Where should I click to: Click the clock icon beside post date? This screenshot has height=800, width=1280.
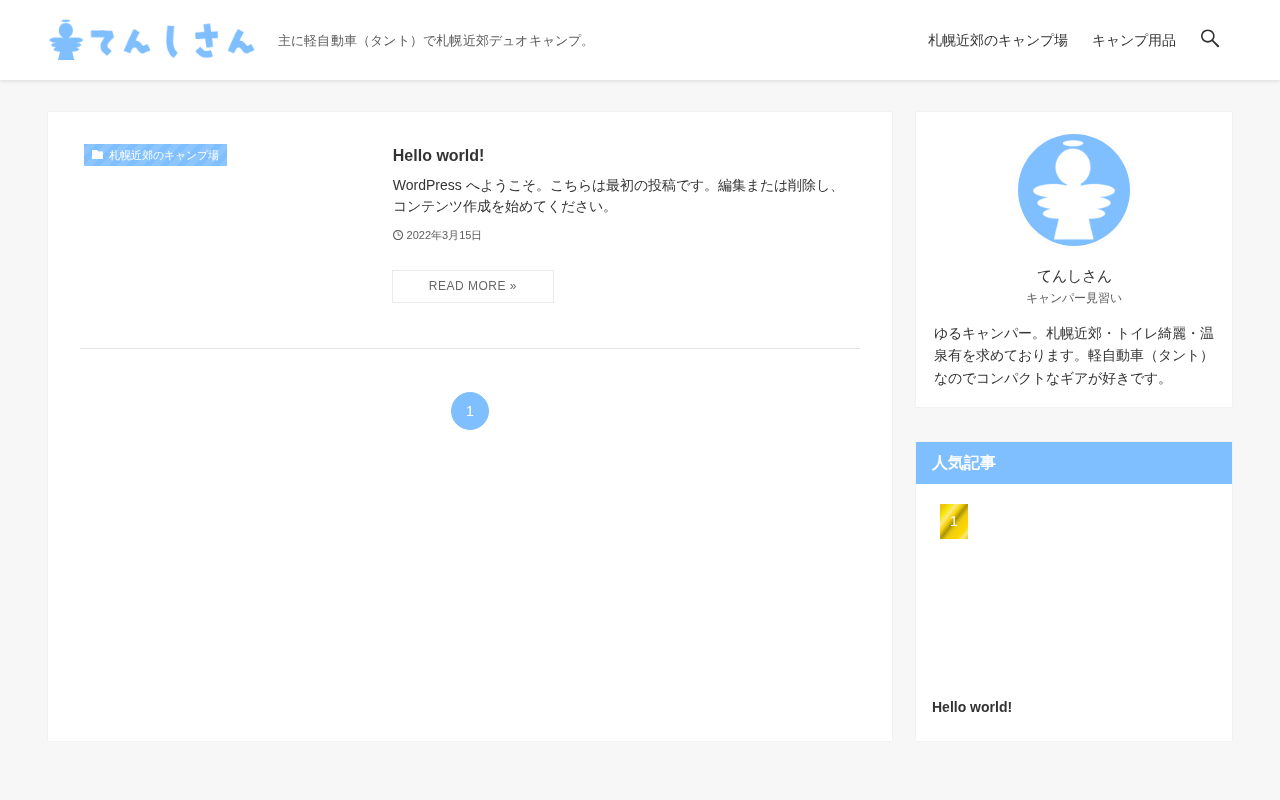point(398,235)
